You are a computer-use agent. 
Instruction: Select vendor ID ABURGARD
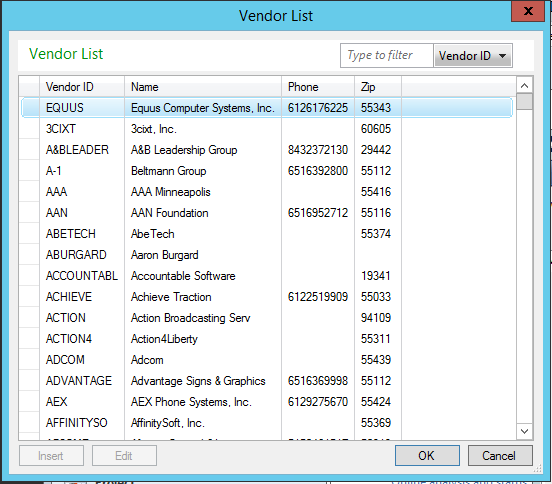point(76,255)
